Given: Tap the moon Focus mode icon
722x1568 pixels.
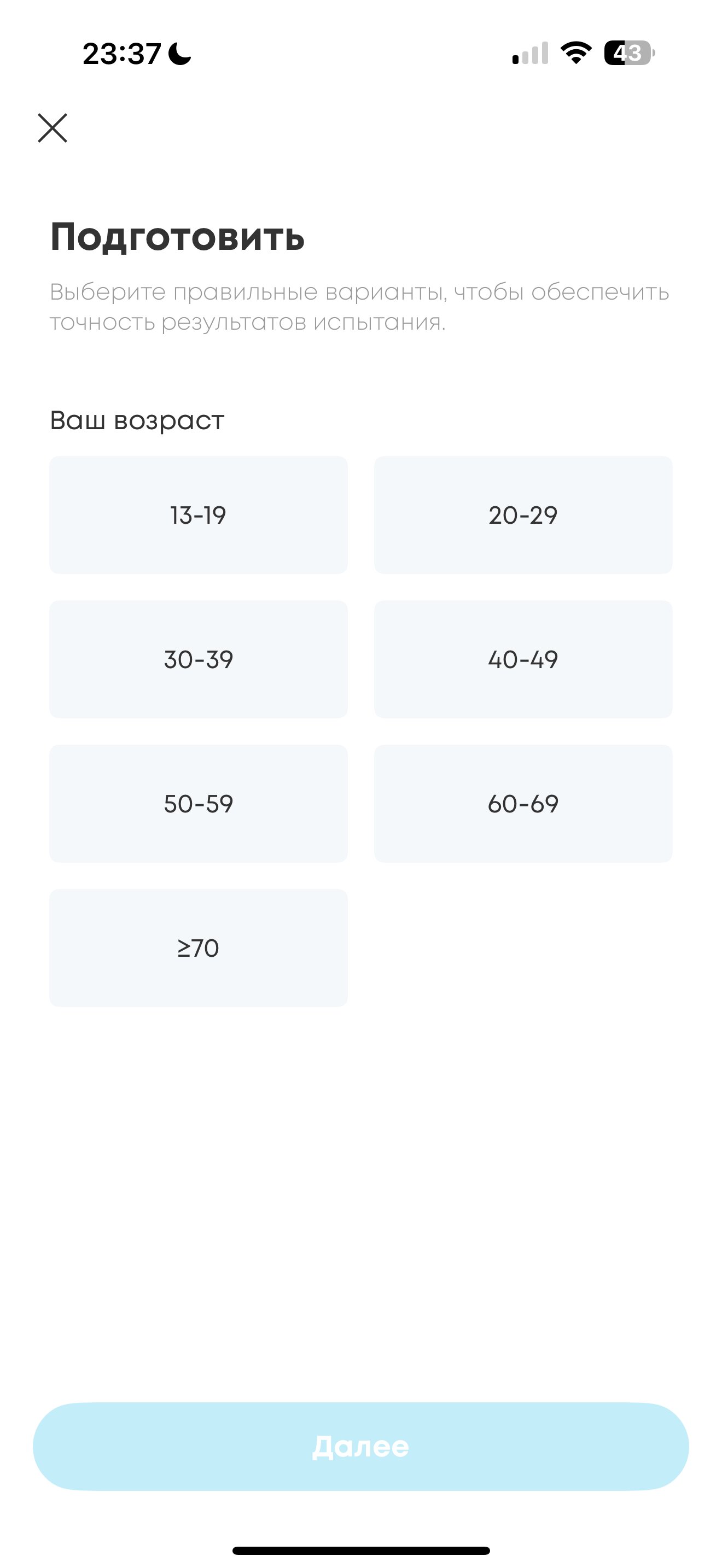Looking at the screenshot, I should [x=179, y=54].
